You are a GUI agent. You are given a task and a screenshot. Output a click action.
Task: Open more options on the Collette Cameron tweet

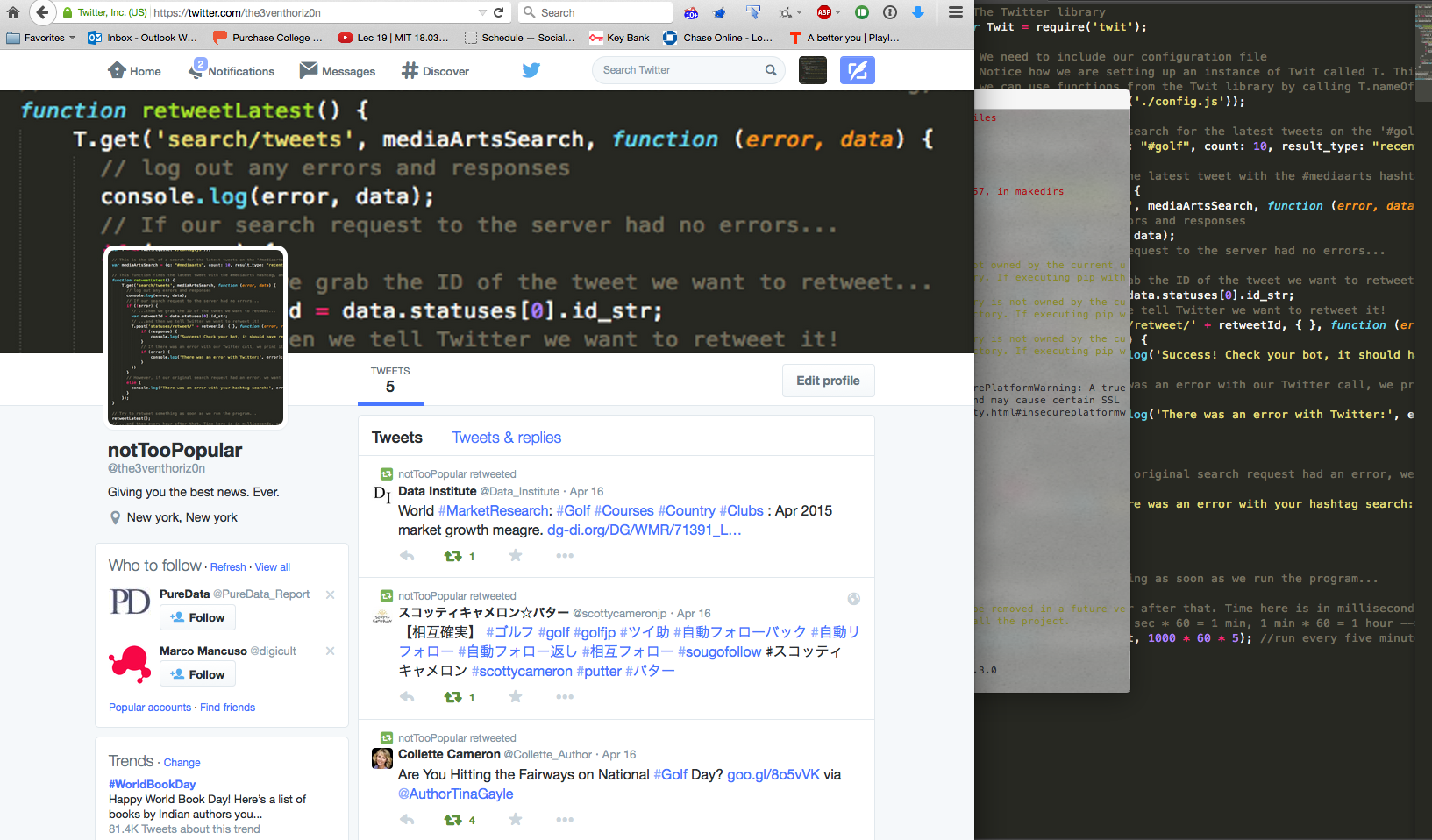[x=565, y=820]
